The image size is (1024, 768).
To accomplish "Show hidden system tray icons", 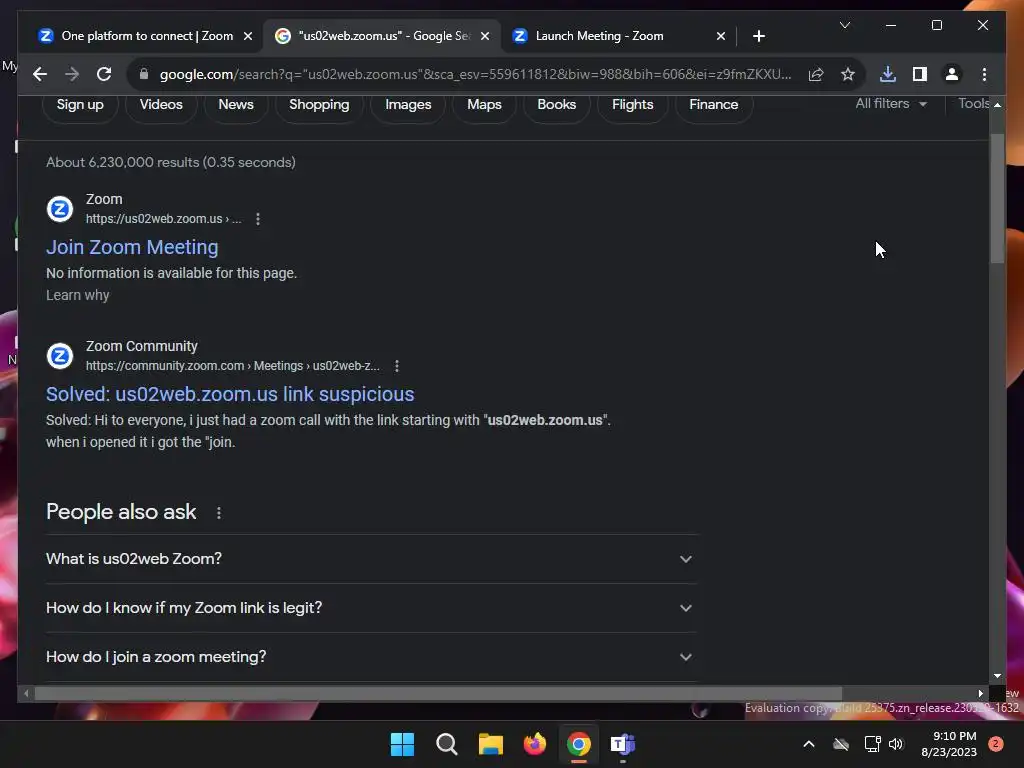I will (808, 744).
